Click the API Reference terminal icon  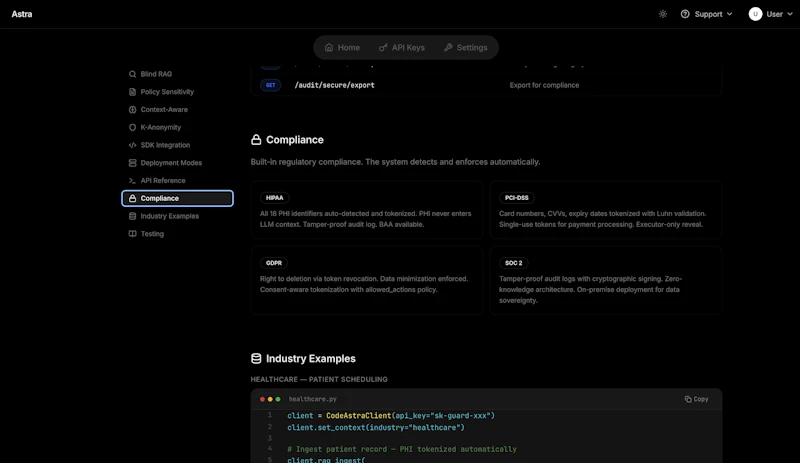[x=132, y=181]
